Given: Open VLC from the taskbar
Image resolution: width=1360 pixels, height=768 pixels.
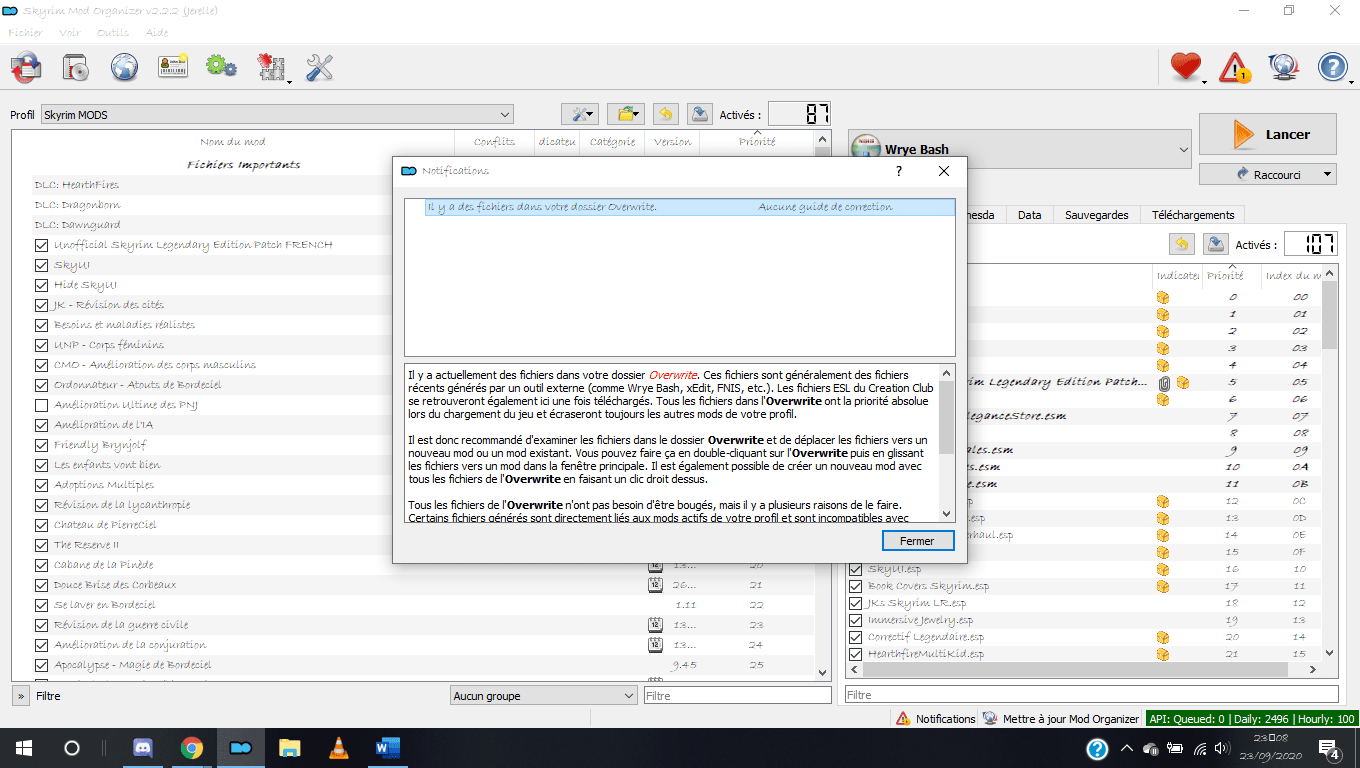Looking at the screenshot, I should 339,748.
